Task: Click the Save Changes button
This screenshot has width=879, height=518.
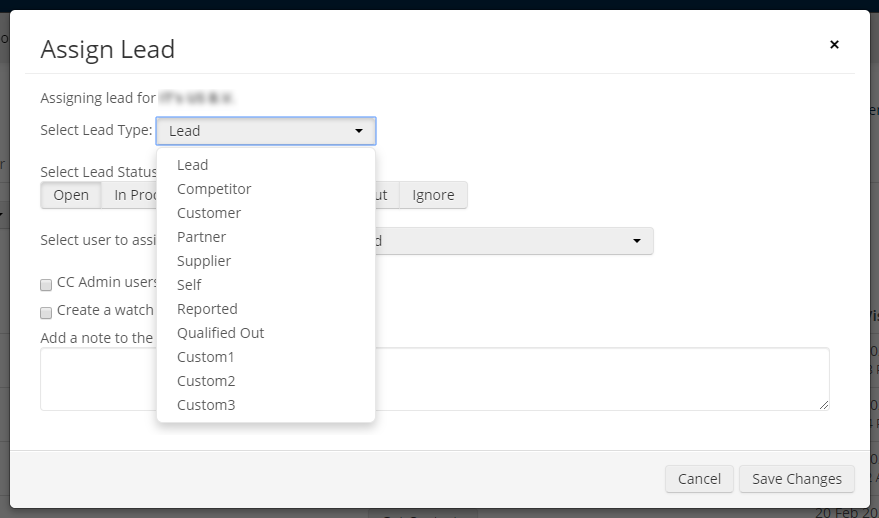Action: 797,479
